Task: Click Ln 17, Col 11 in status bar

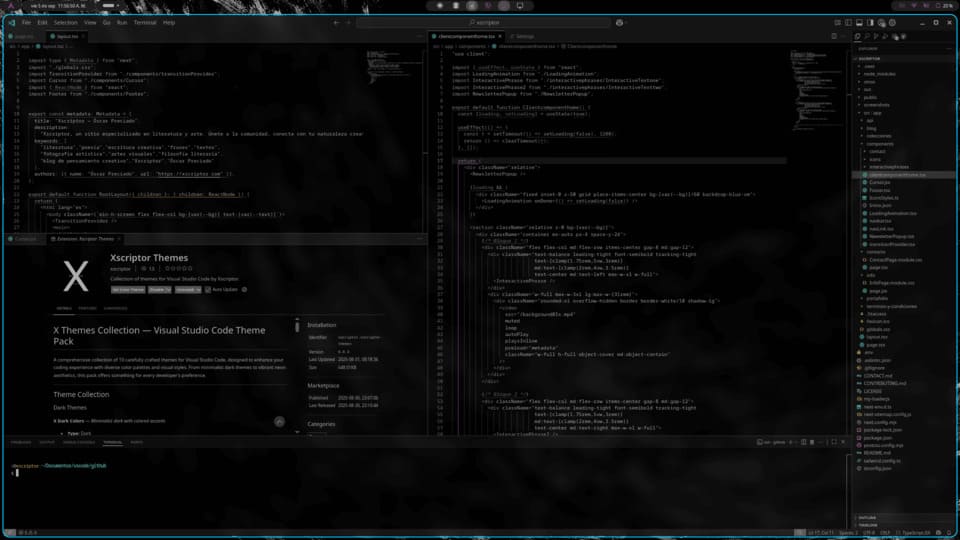Action: tap(820, 533)
